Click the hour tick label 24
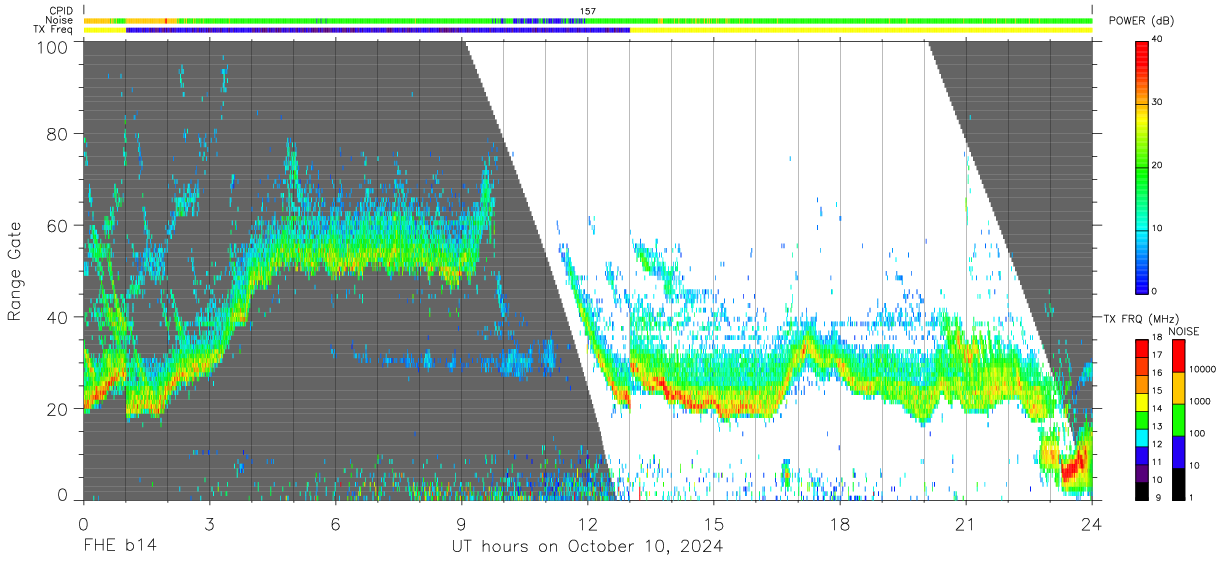Screen dimensions: 1228x567 click(x=1091, y=524)
